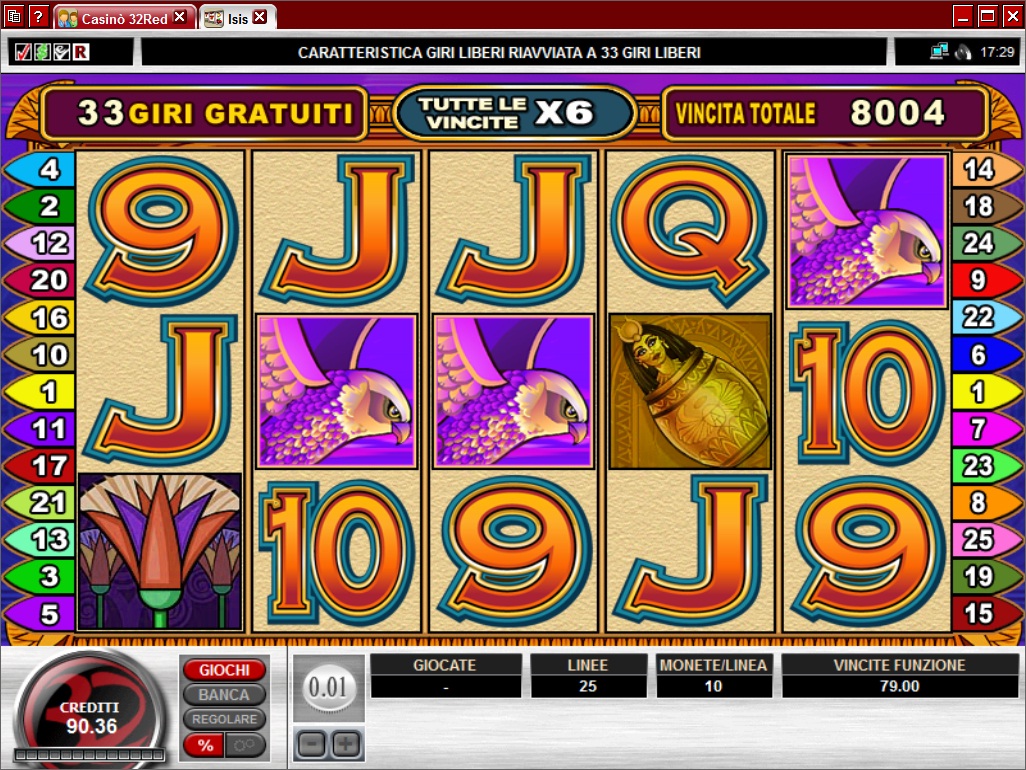
Task: Click the network connection status icon
Action: click(939, 51)
